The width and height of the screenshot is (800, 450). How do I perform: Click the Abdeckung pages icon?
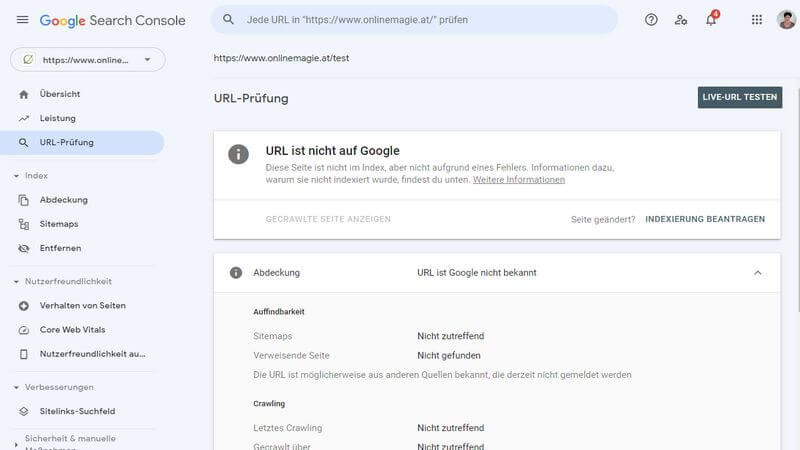click(x=23, y=200)
